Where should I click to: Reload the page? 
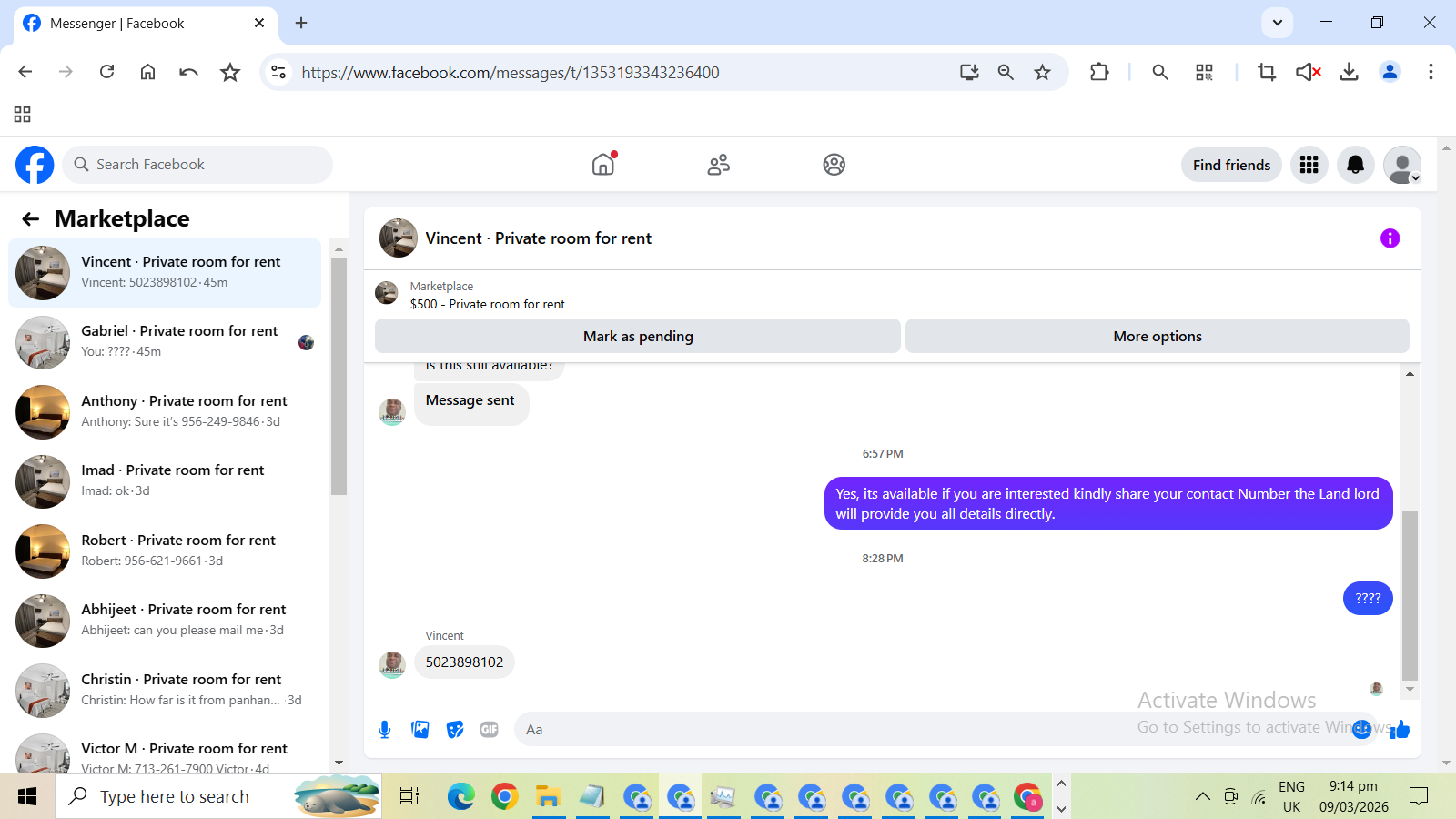point(106,72)
